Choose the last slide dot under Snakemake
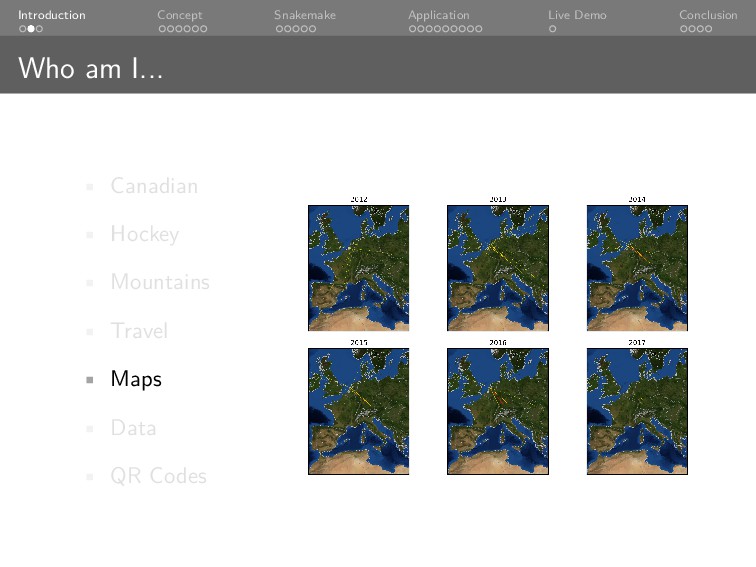 pos(312,29)
